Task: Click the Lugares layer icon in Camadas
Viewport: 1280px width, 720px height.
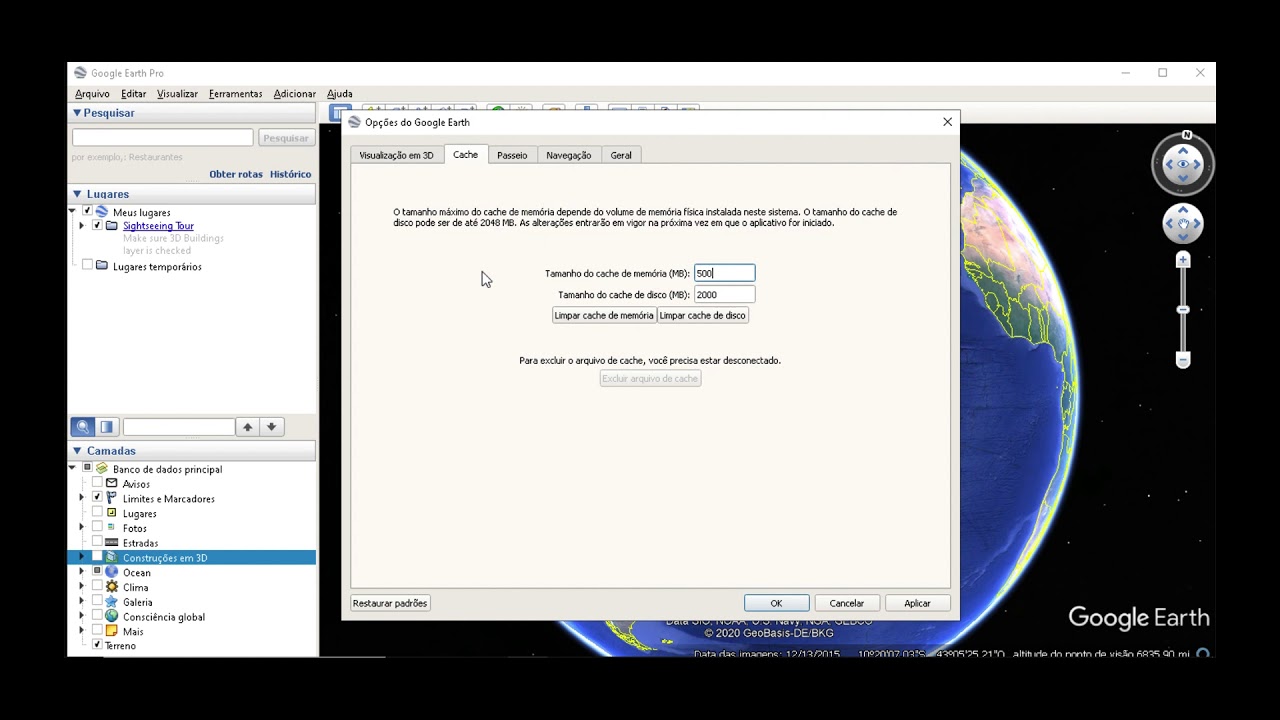Action: point(111,513)
